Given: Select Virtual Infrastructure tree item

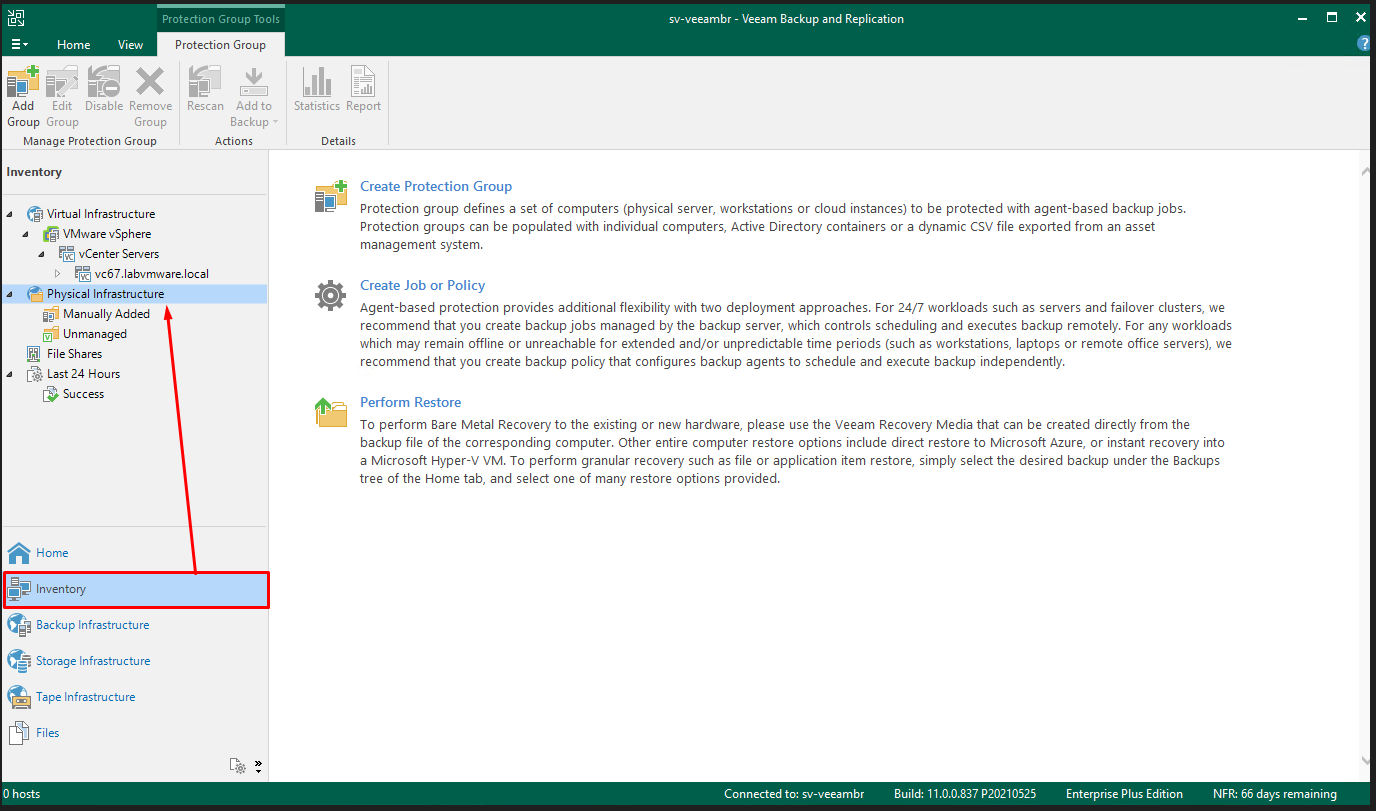Looking at the screenshot, I should [x=101, y=214].
